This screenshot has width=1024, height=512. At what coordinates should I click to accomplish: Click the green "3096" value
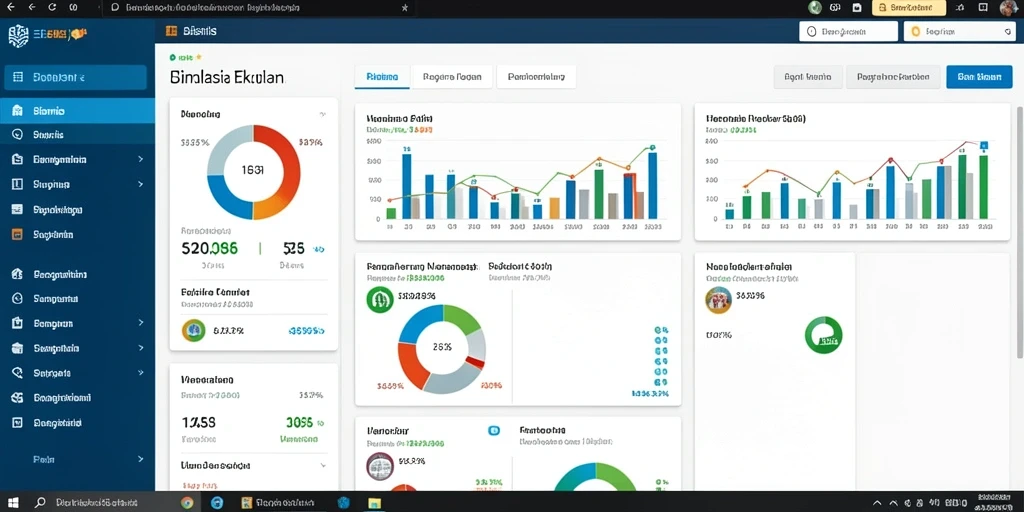[299, 422]
